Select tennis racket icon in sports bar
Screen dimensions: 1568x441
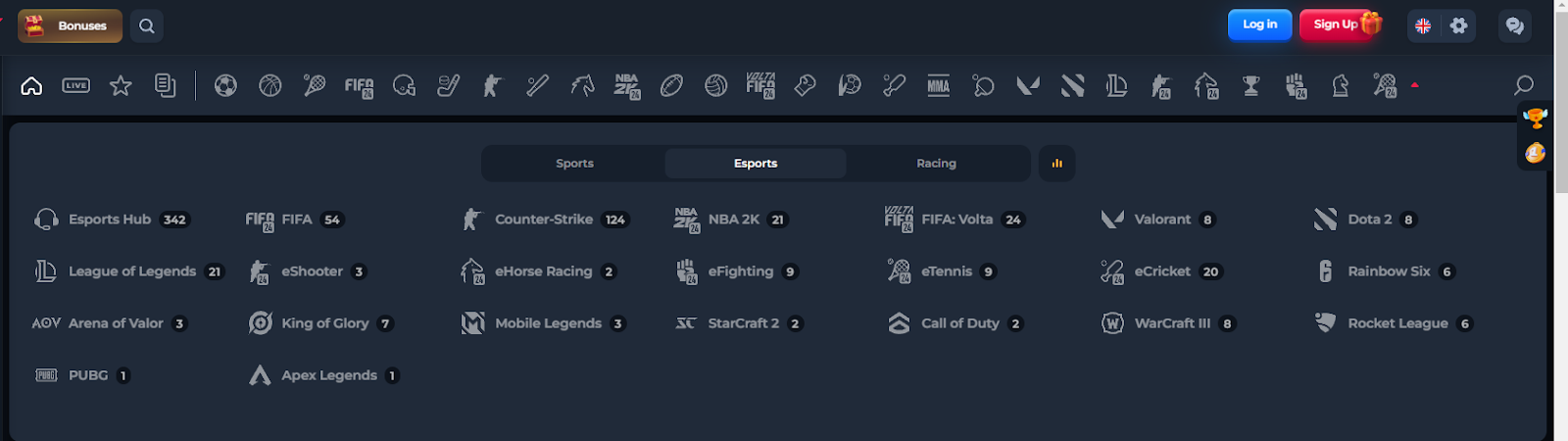point(315,85)
